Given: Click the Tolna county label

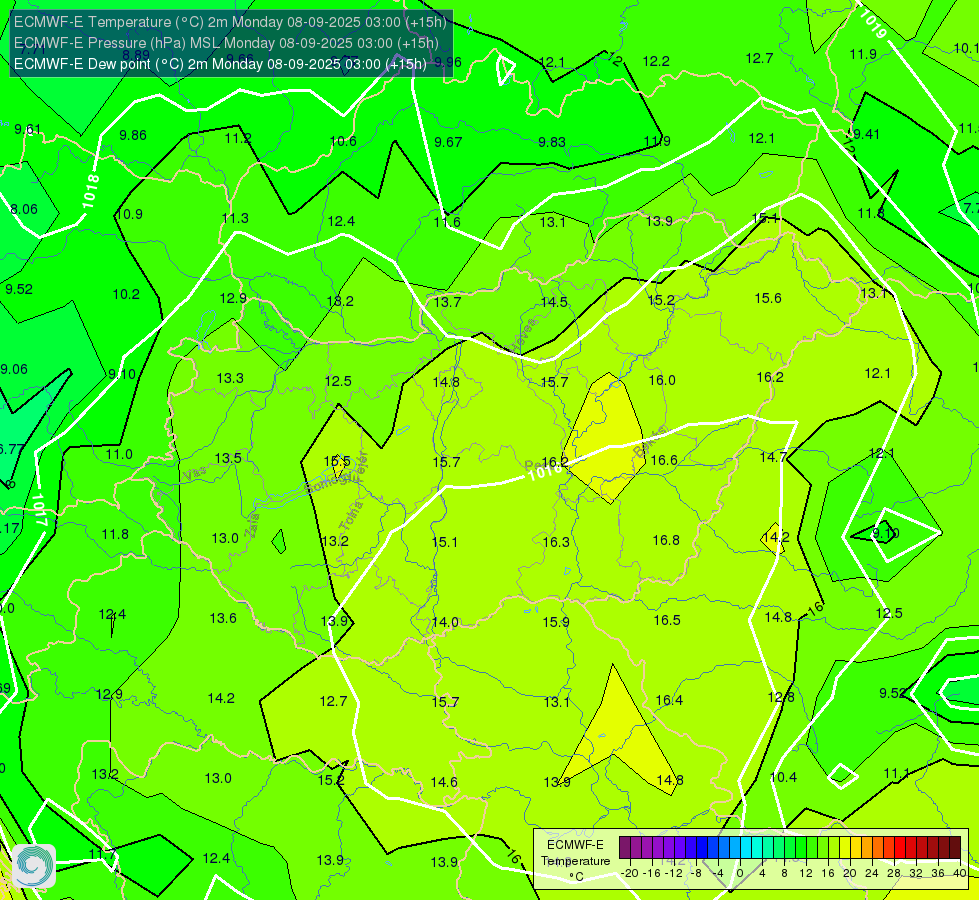Looking at the screenshot, I should point(351,516).
